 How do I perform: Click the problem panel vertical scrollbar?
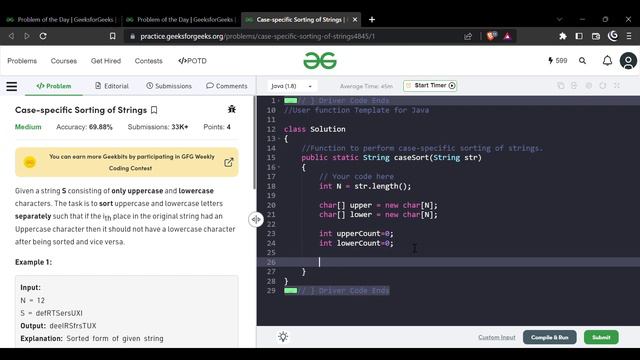click(254, 143)
